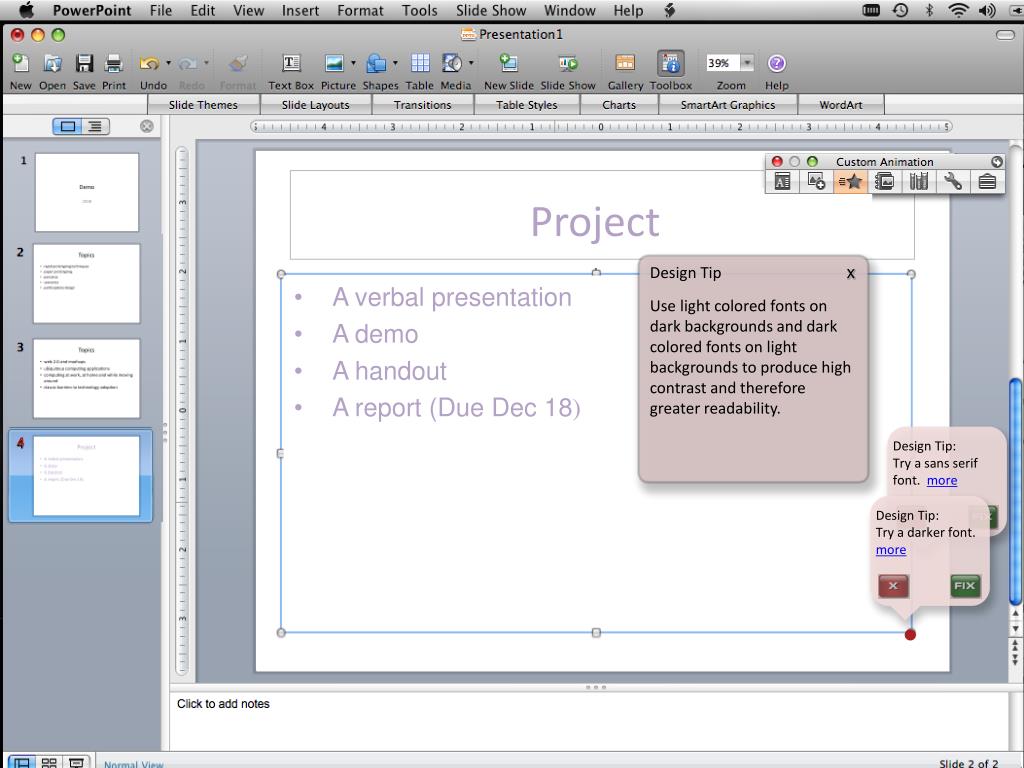Screen dimensions: 1024x768
Task: Open Formatting Palette icon in Toolbox
Action: (x=782, y=182)
